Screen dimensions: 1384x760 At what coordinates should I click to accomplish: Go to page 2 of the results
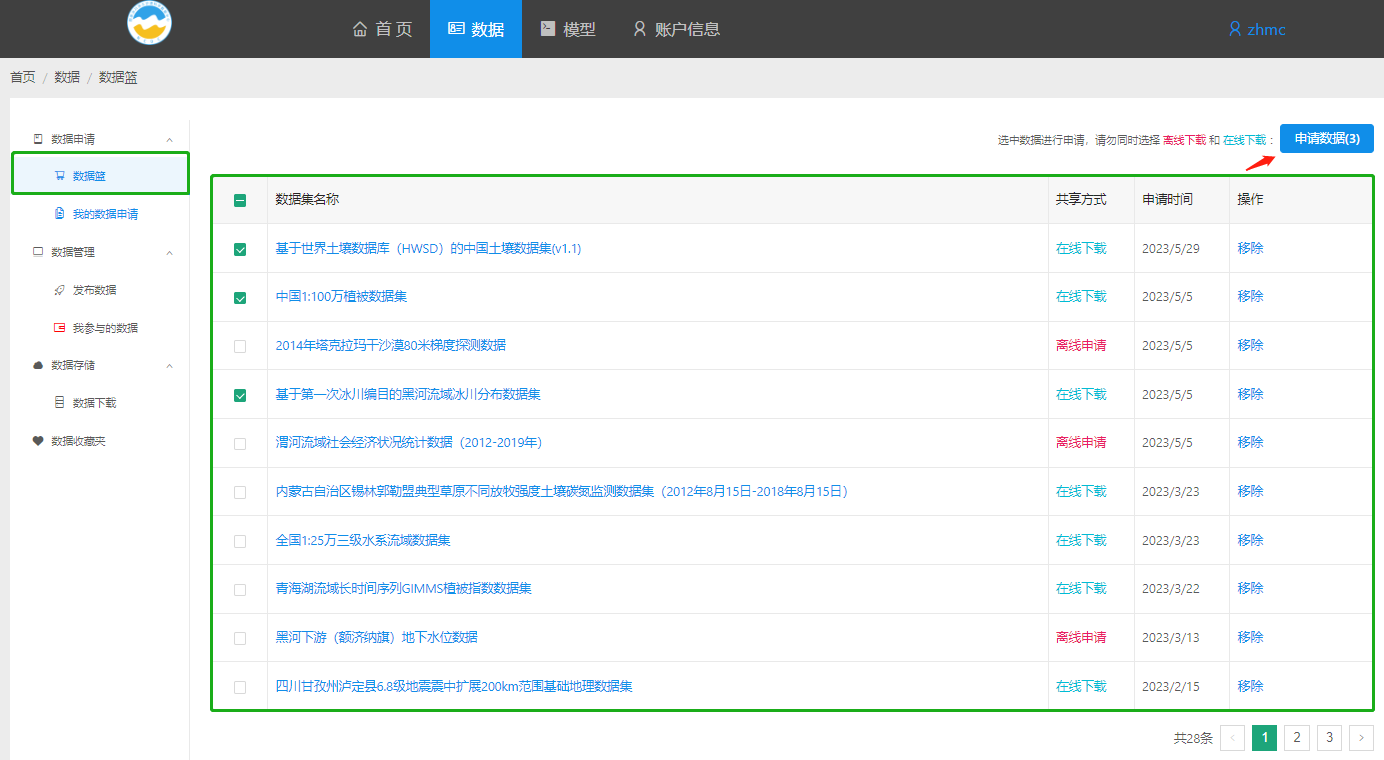[1297, 738]
